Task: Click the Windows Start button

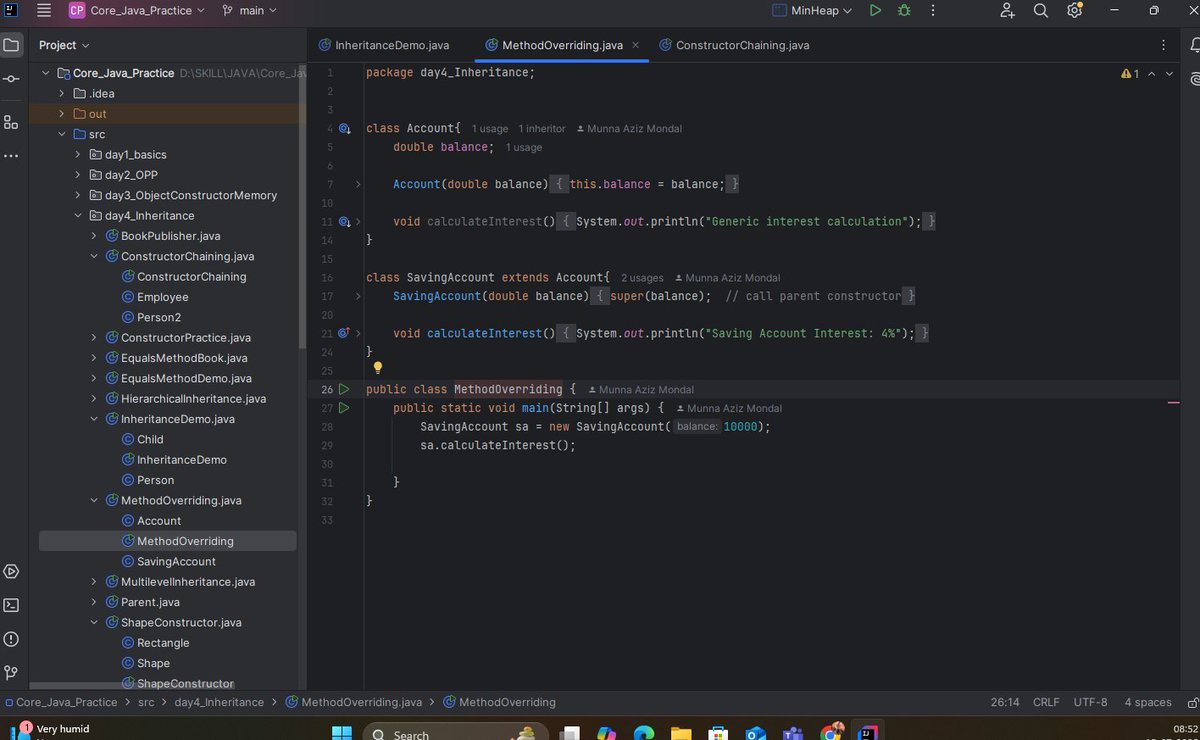Action: [x=341, y=733]
